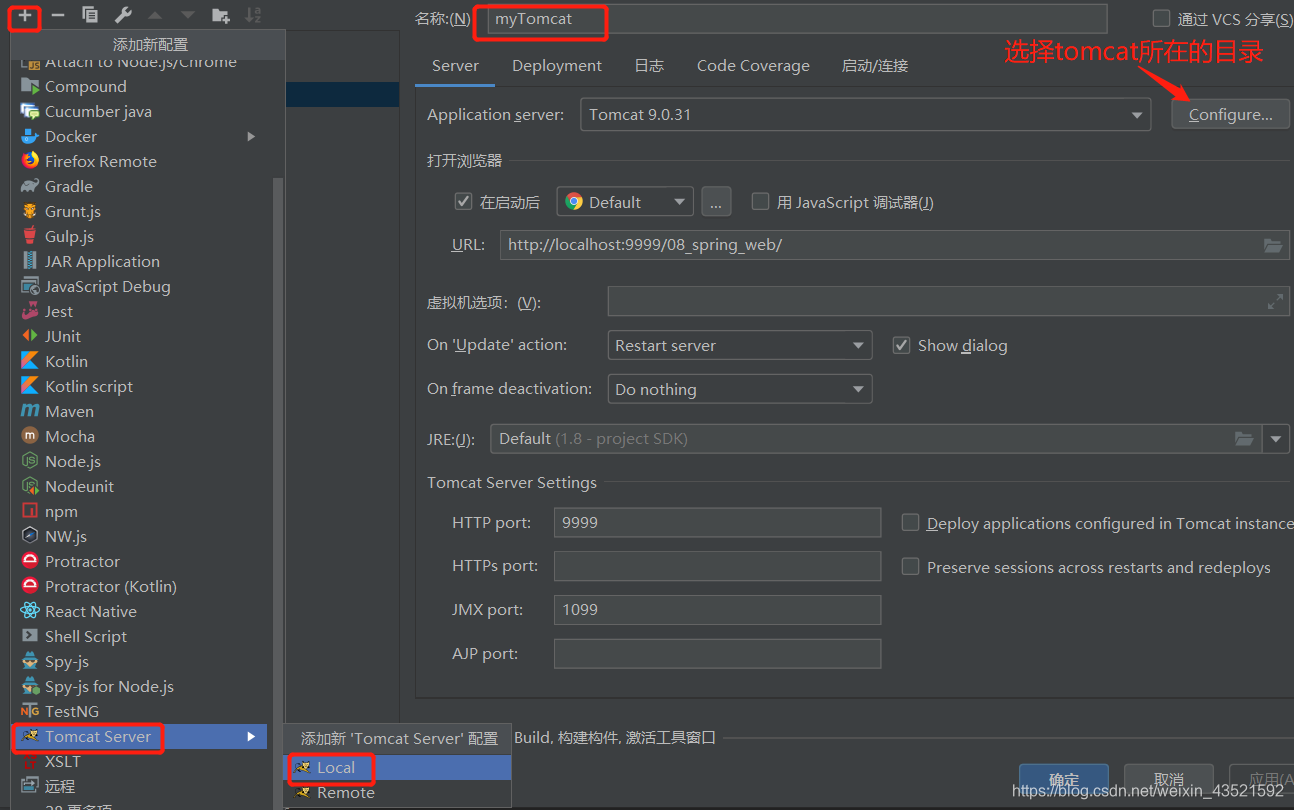Open the On 'Update' action dropdown

(x=740, y=346)
